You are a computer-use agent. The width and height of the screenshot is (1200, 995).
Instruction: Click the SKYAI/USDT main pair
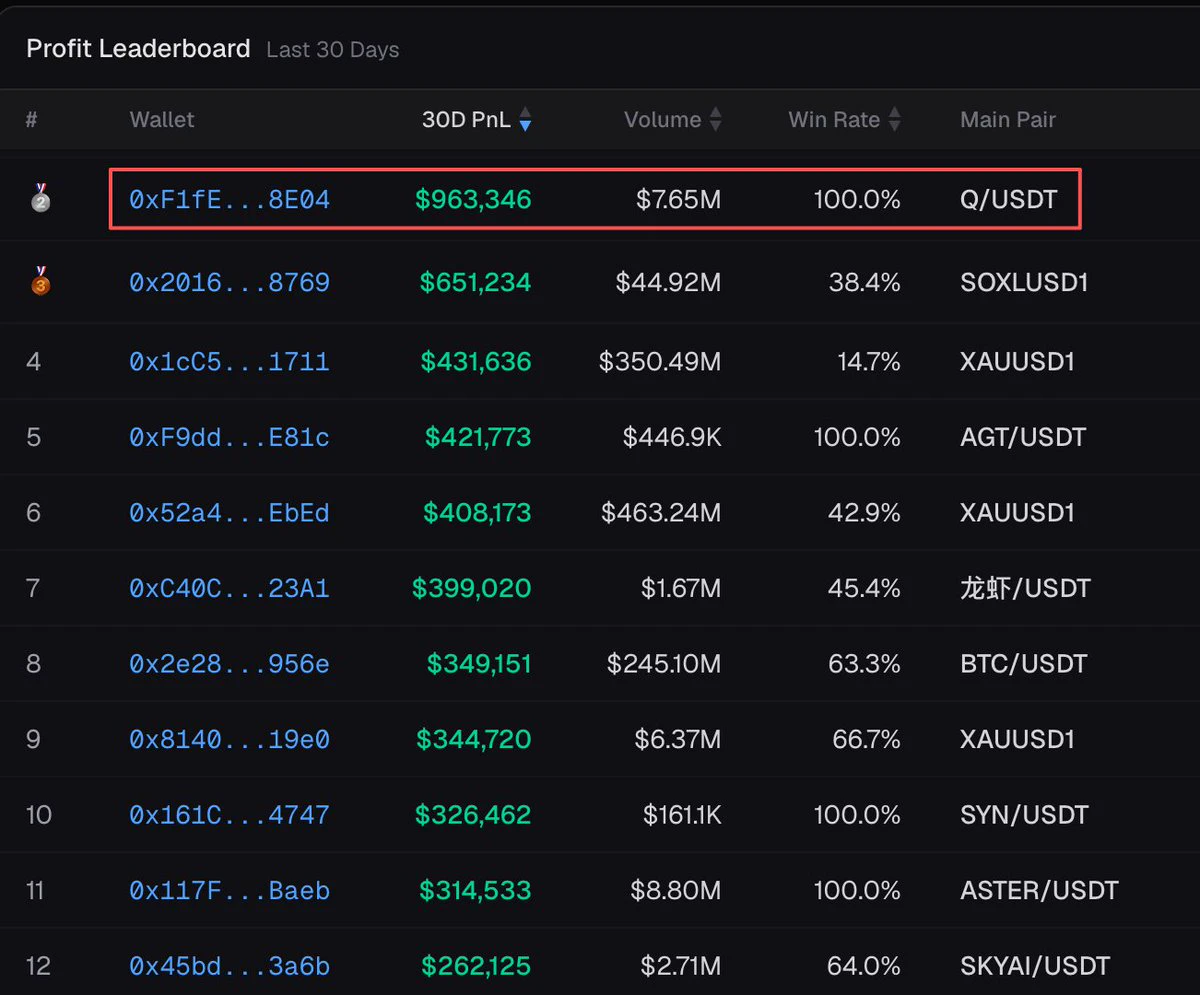(1035, 967)
